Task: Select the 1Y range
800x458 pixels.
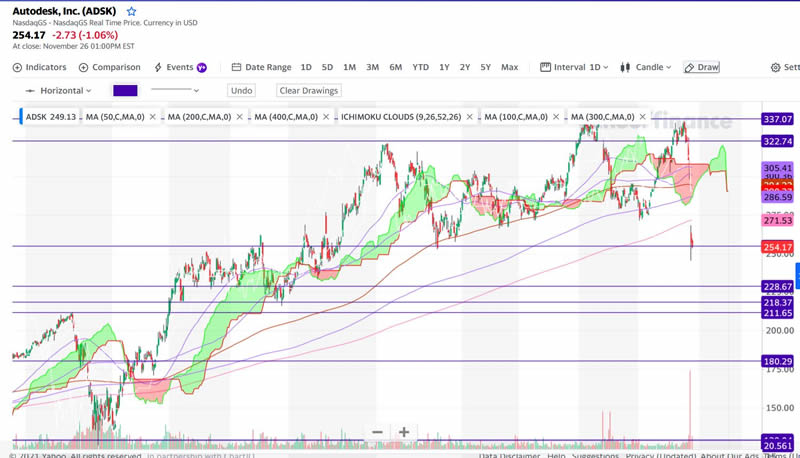Action: point(444,67)
